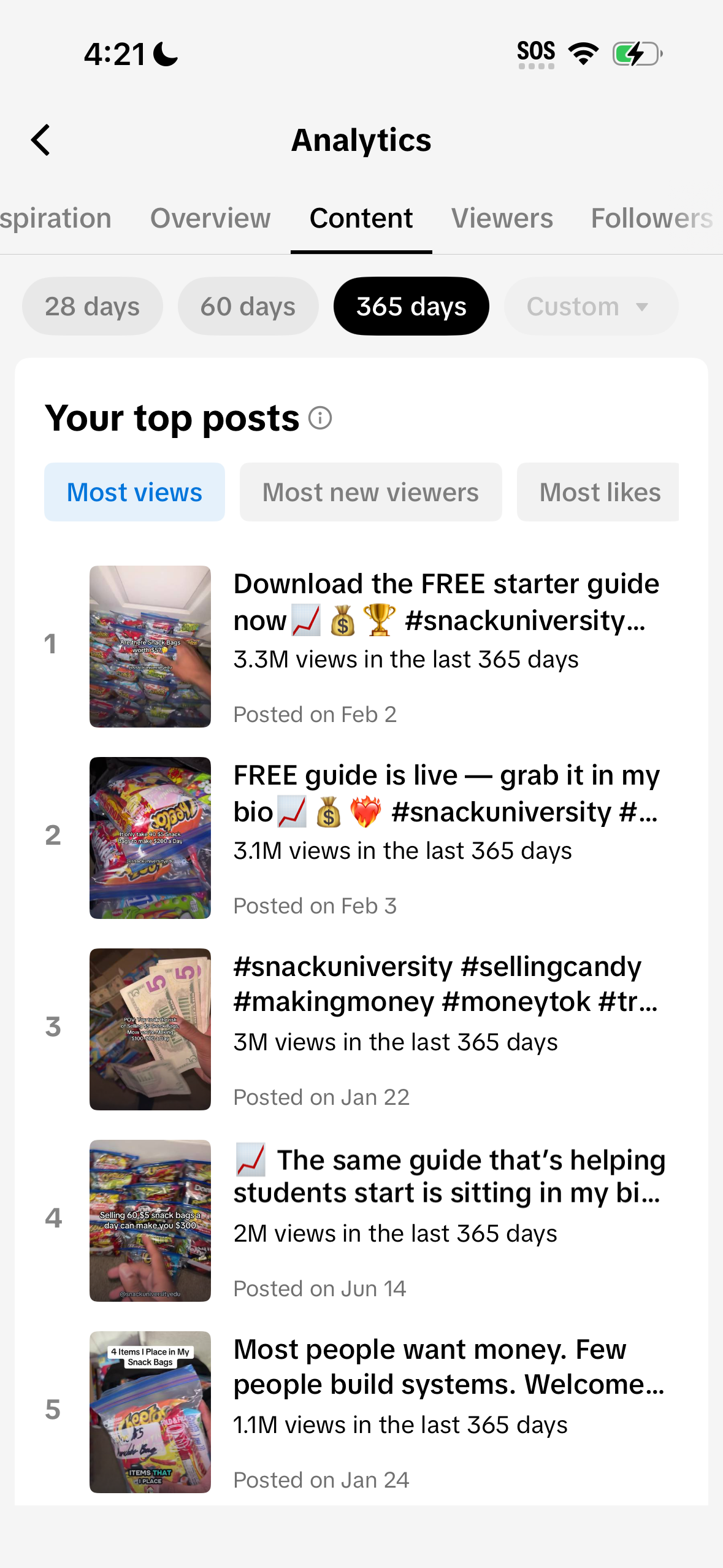The image size is (723, 1568).
Task: Open the Custom date range dropdown
Action: click(591, 306)
